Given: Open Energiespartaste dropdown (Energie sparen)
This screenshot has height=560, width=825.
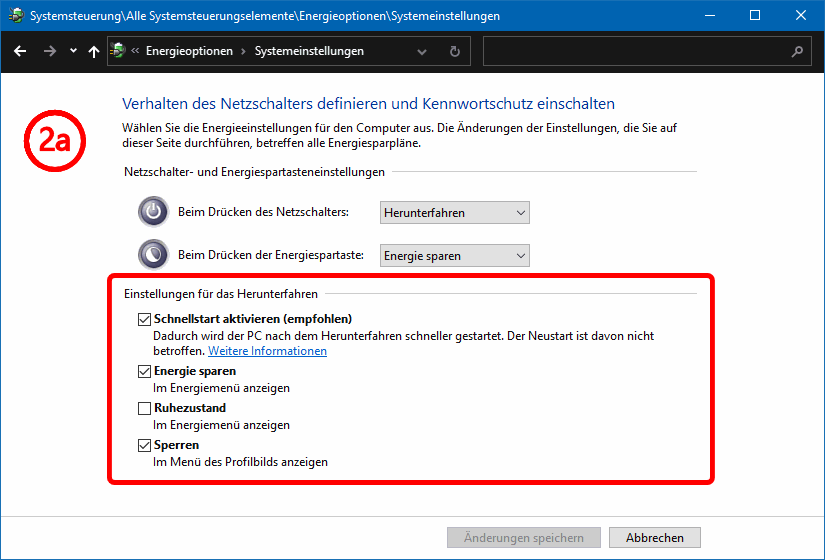Looking at the screenshot, I should (455, 256).
